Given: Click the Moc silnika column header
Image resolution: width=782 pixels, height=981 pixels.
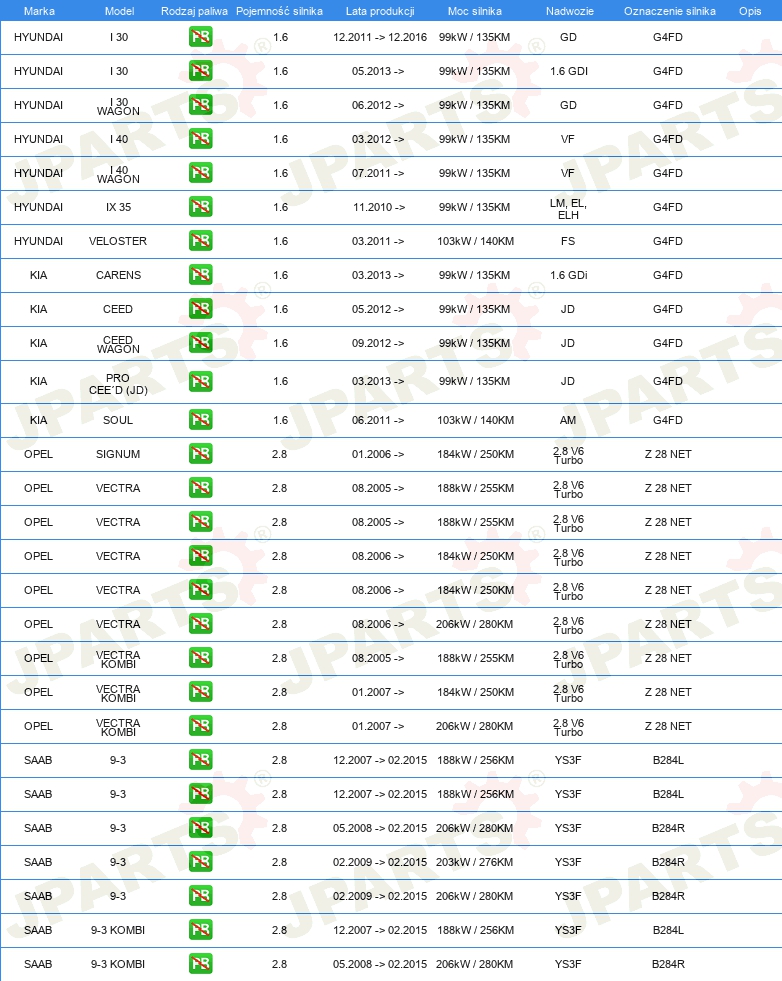Looking at the screenshot, I should pos(474,11).
